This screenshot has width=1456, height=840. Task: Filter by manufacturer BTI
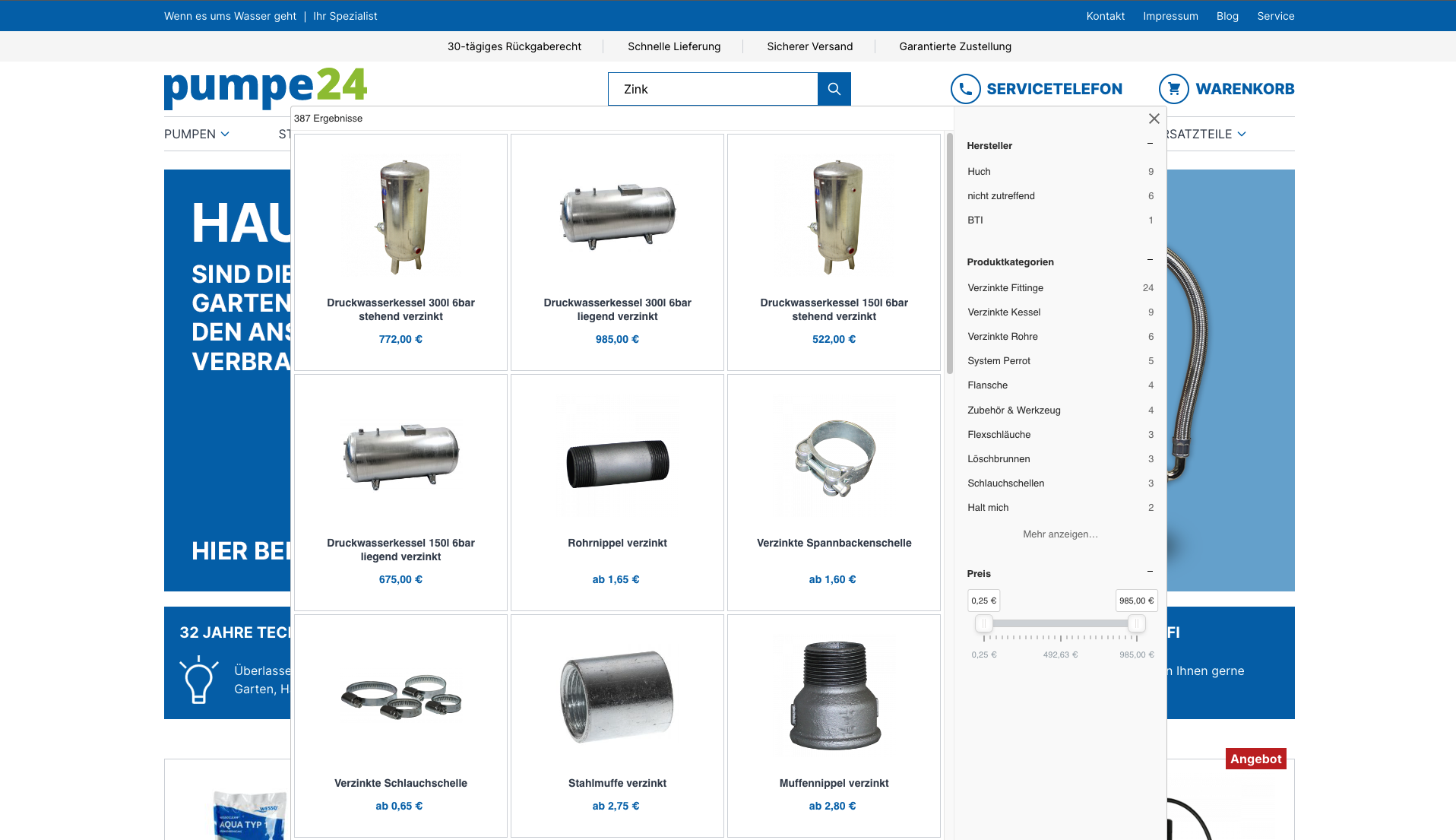click(x=975, y=220)
